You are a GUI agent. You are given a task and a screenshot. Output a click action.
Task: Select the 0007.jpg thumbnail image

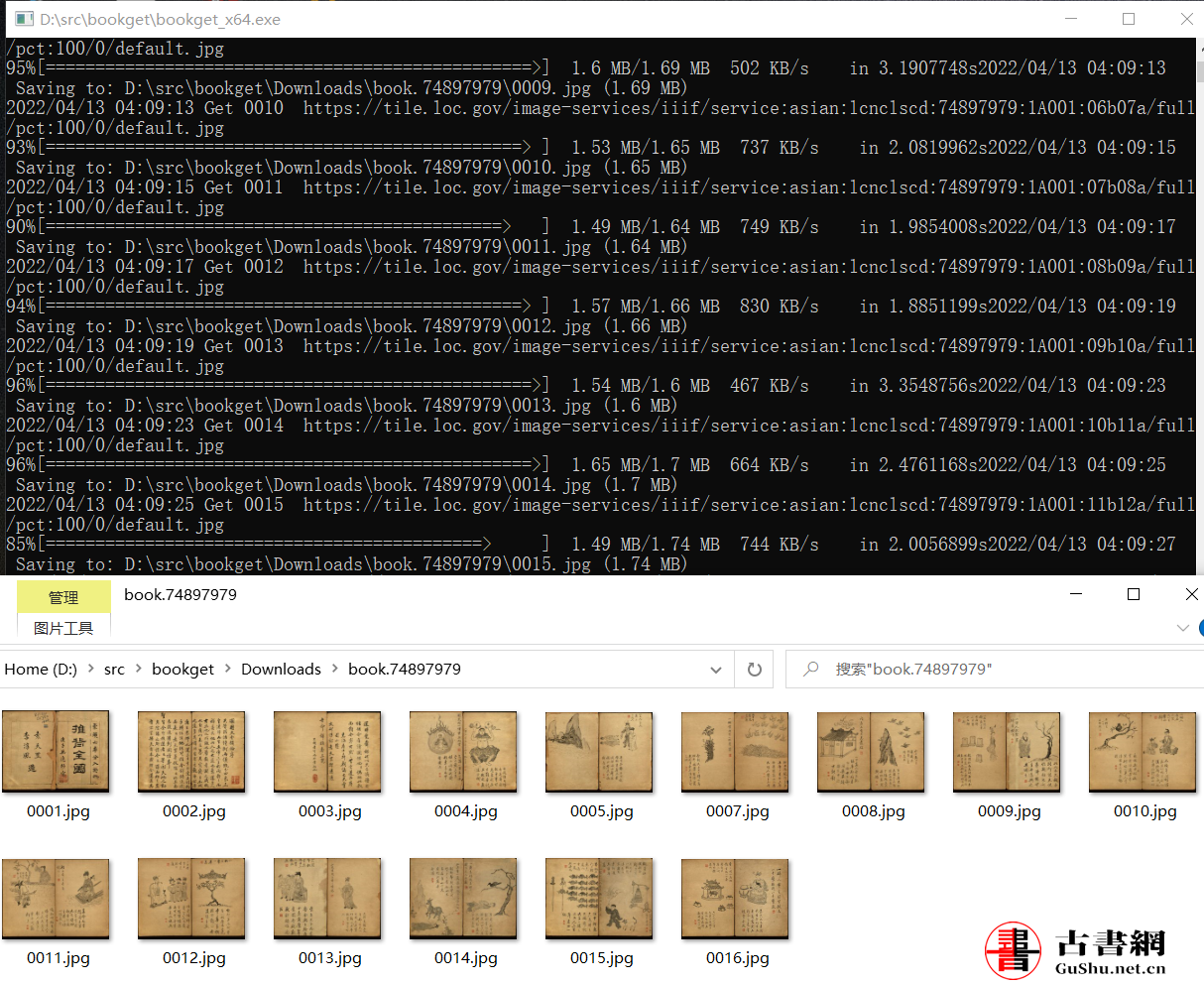coord(735,752)
